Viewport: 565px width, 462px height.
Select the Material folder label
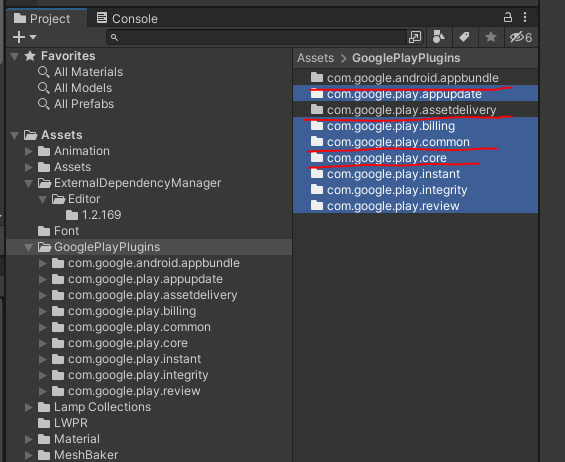[x=77, y=439]
